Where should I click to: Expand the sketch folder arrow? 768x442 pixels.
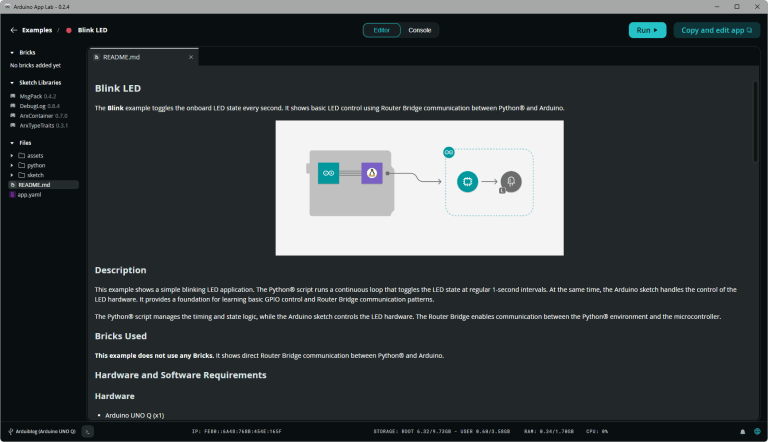coord(12,175)
